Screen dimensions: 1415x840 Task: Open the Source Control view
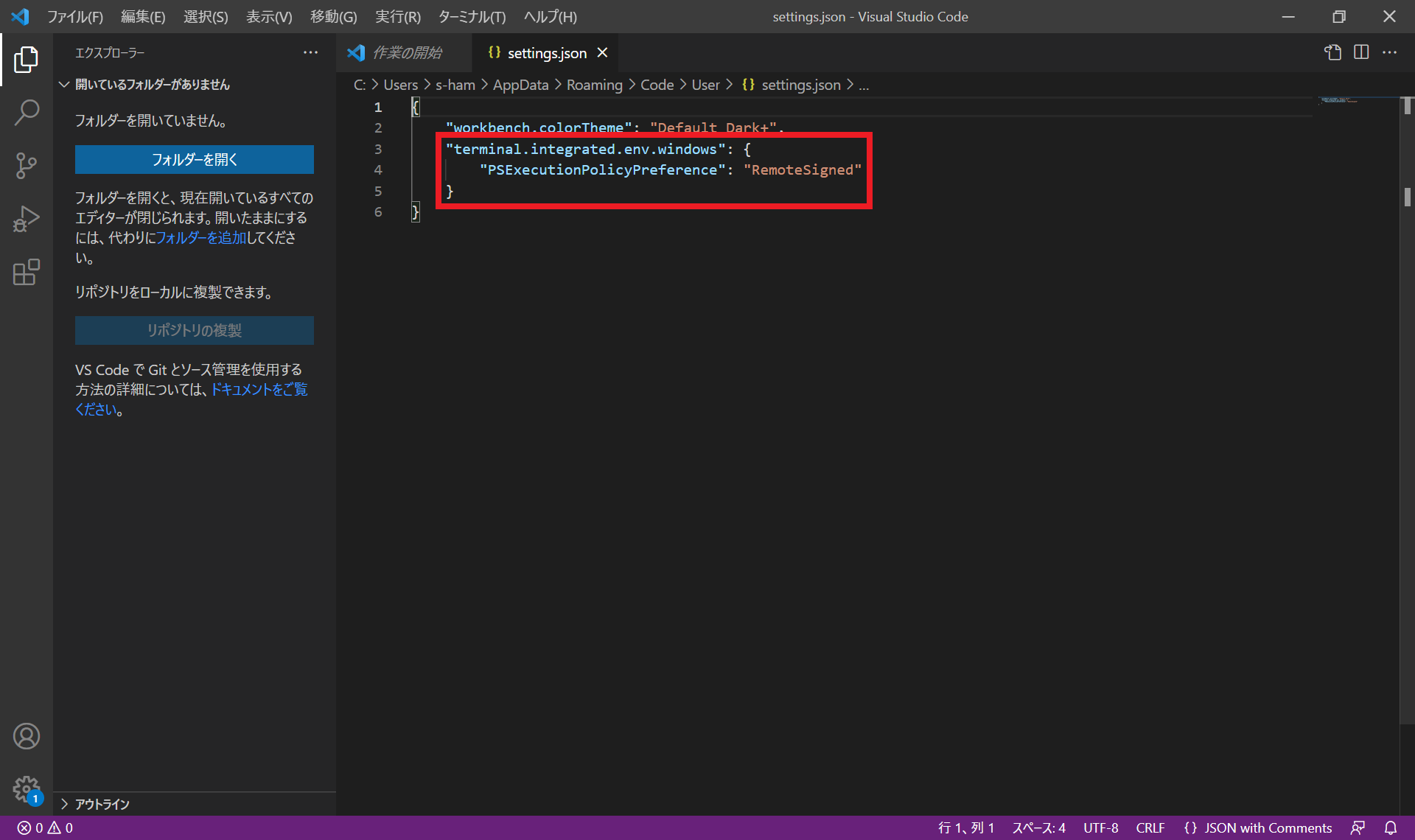coord(27,166)
